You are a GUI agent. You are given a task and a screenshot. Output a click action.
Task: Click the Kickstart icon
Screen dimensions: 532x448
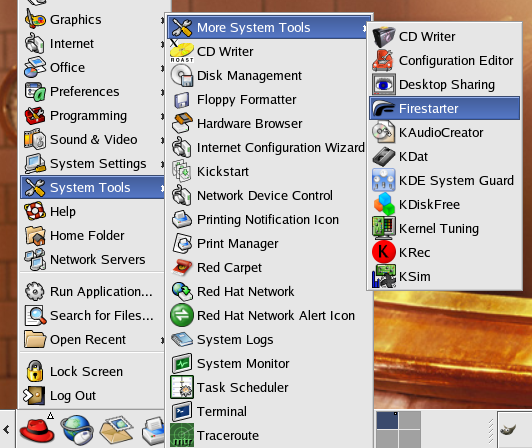[x=182, y=171]
